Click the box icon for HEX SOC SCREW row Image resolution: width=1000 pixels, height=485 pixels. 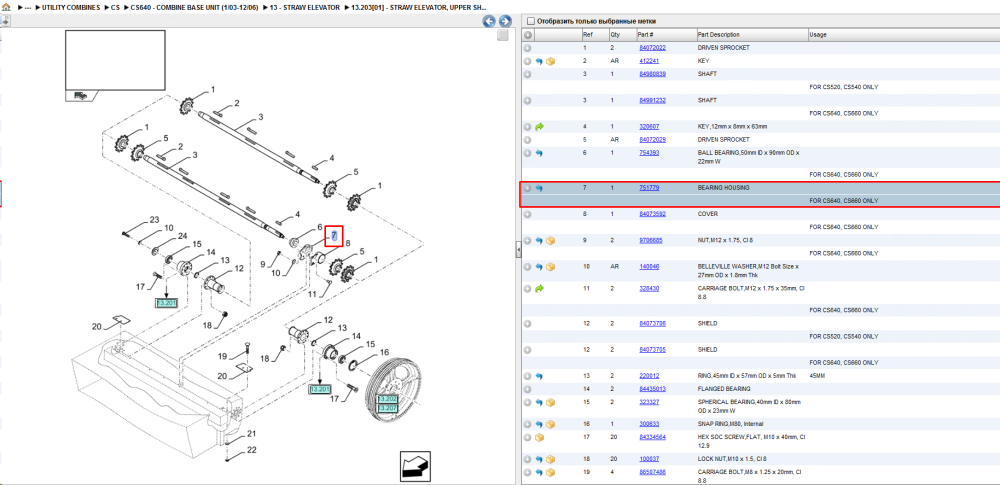(x=539, y=438)
